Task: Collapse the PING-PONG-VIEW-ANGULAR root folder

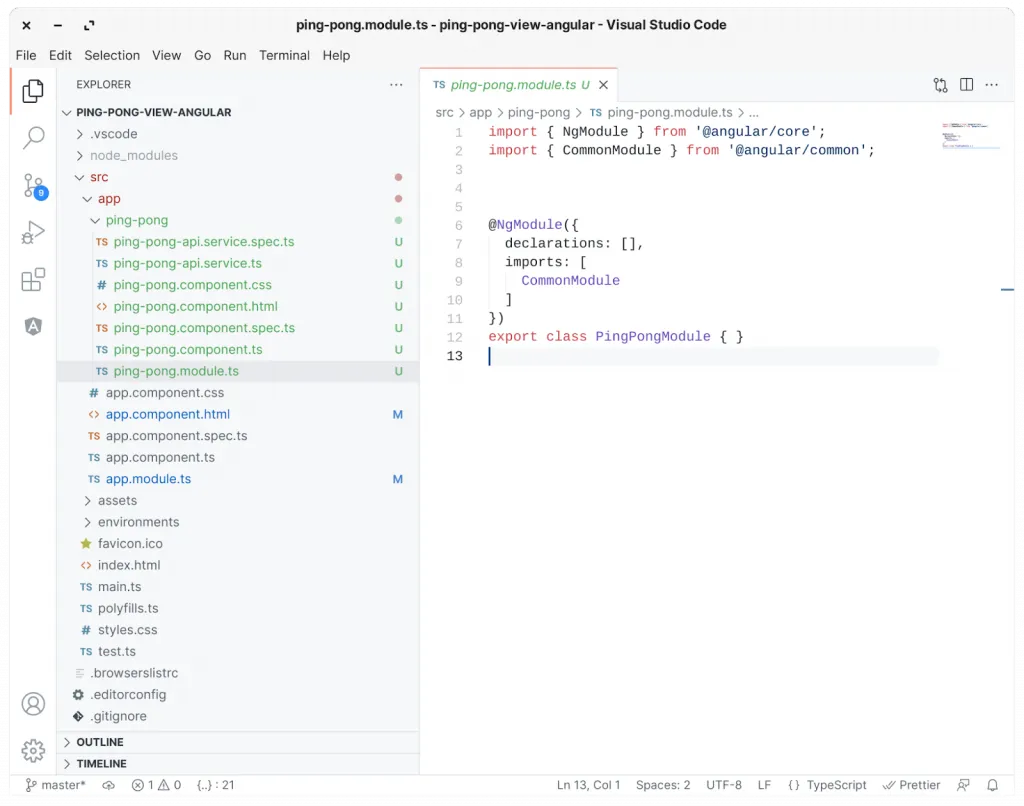Action: point(238,112)
